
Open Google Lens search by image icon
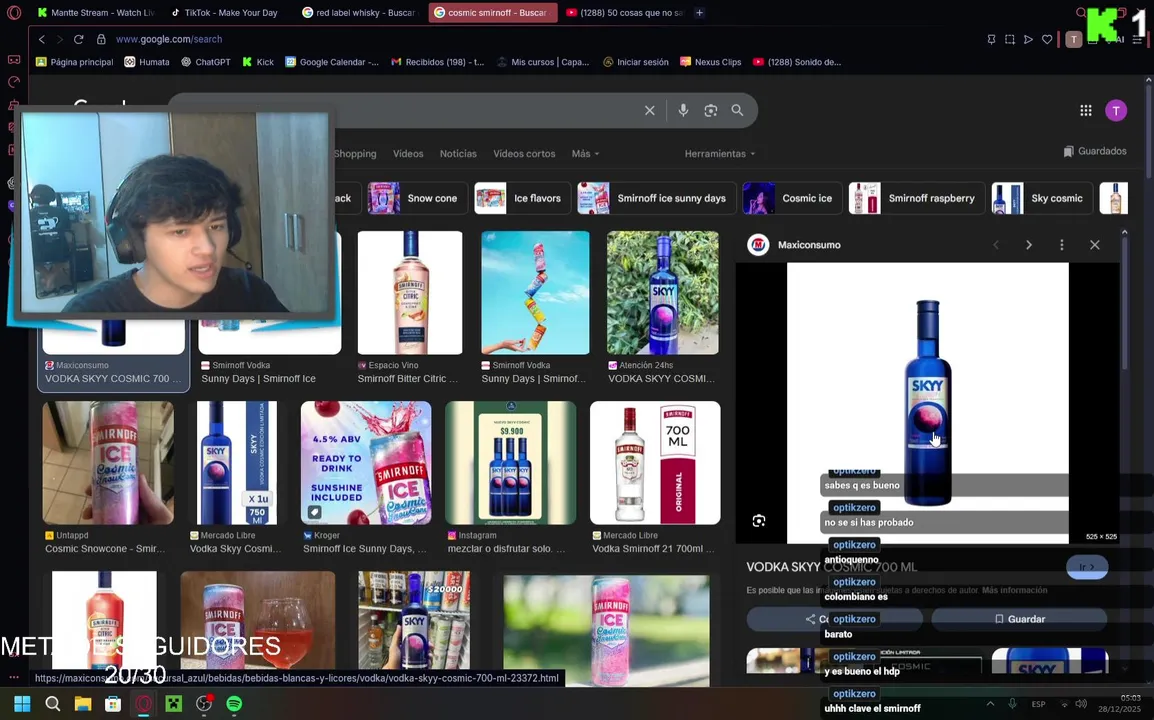(710, 110)
